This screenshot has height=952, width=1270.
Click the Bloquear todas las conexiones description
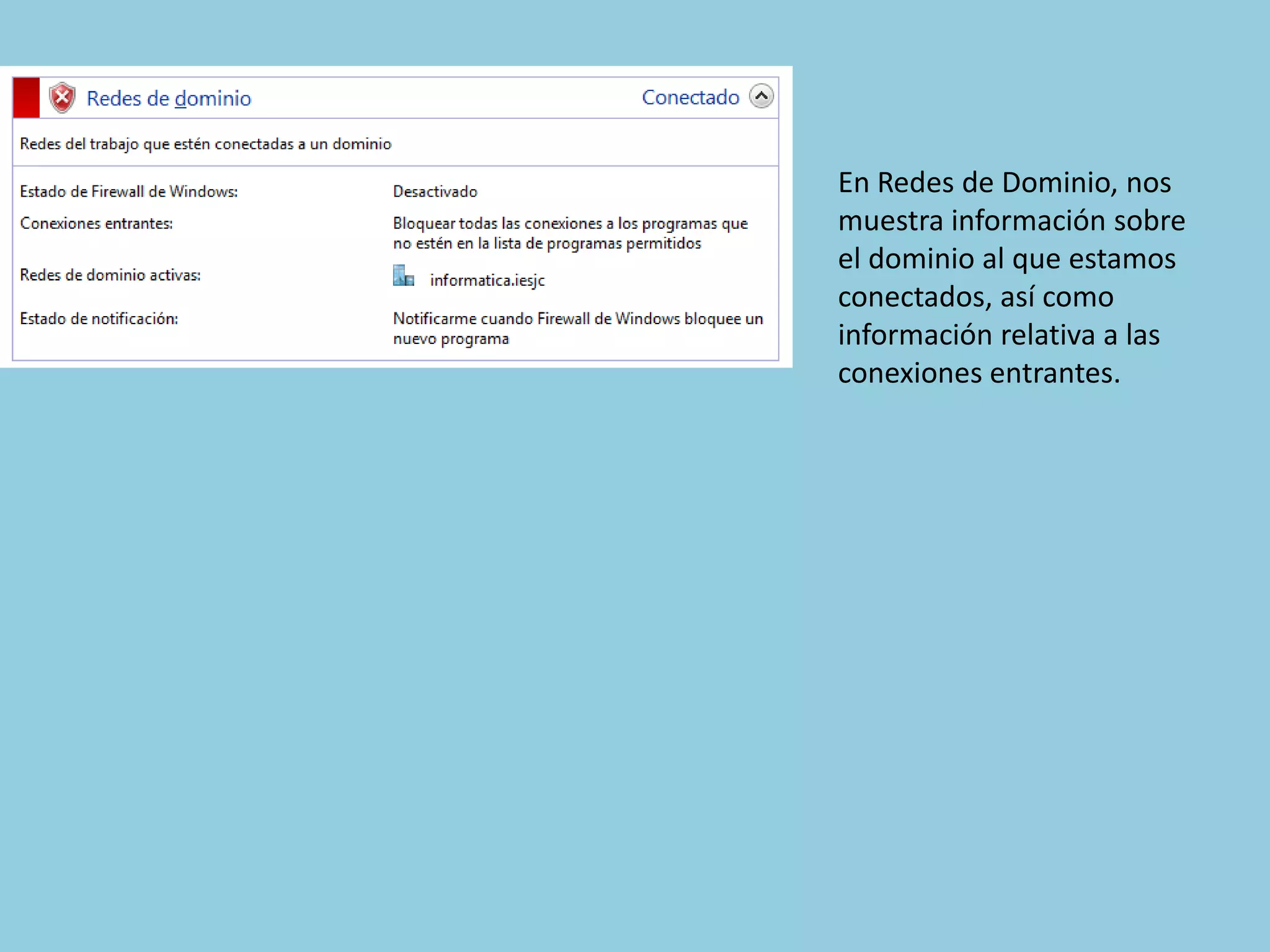[571, 233]
